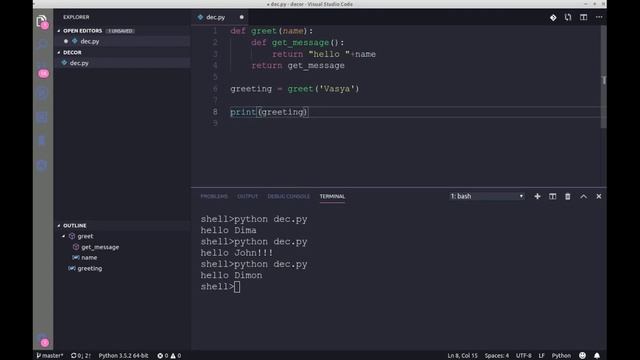Screen dimensions: 640x360
Task: Open the Explorer view in activity bar
Action: pyautogui.click(x=42, y=21)
